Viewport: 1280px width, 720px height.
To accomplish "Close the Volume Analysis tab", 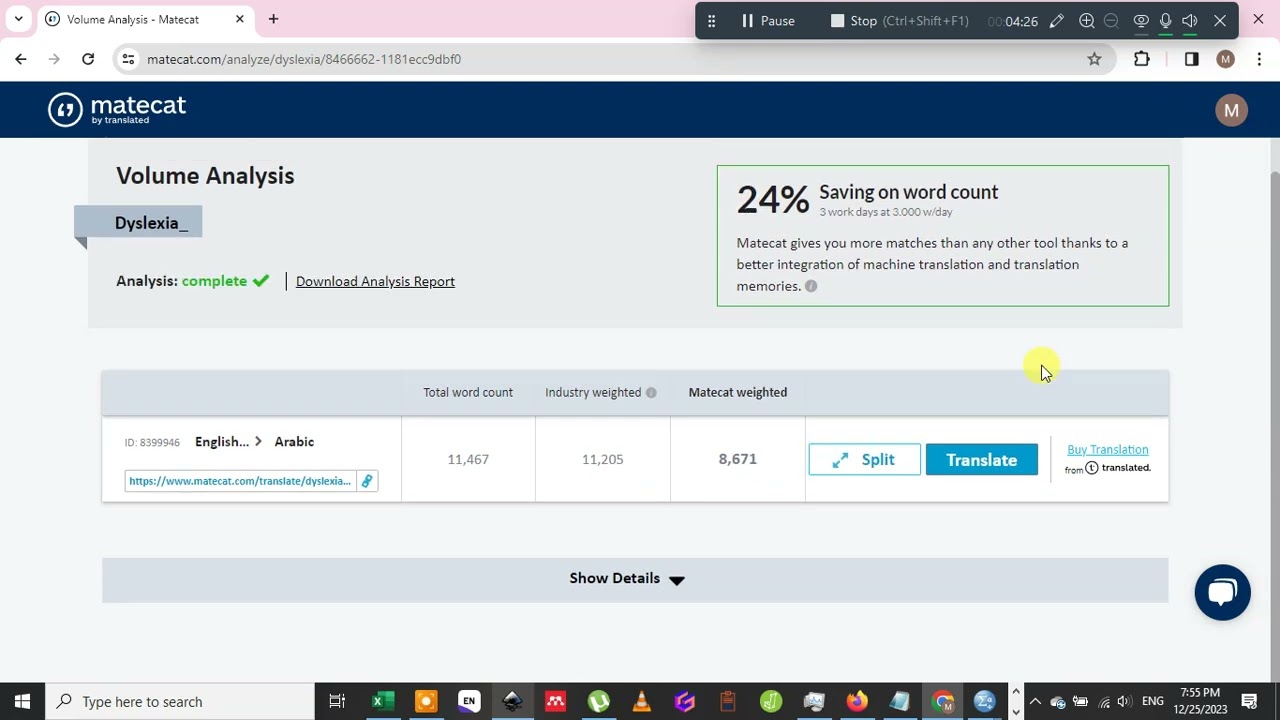I will [240, 19].
